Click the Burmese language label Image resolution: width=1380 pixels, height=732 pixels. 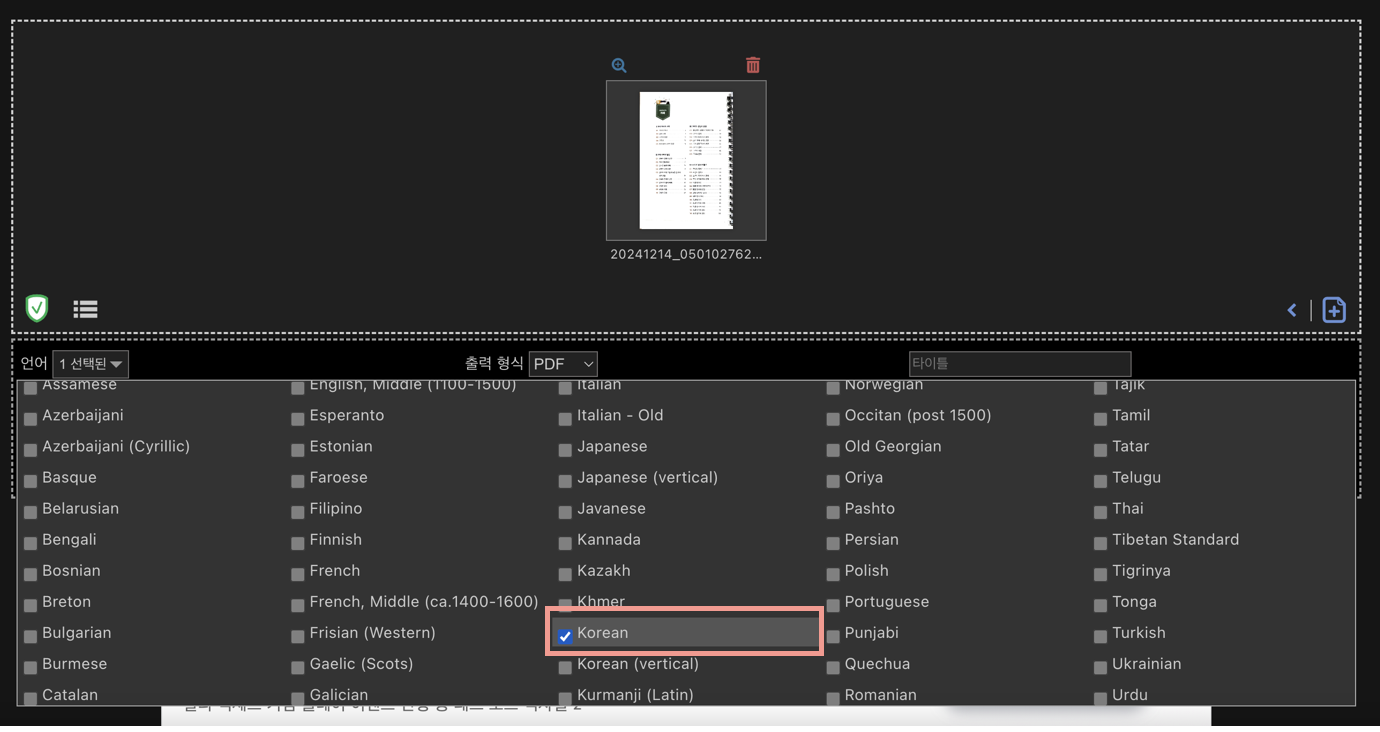coord(74,663)
